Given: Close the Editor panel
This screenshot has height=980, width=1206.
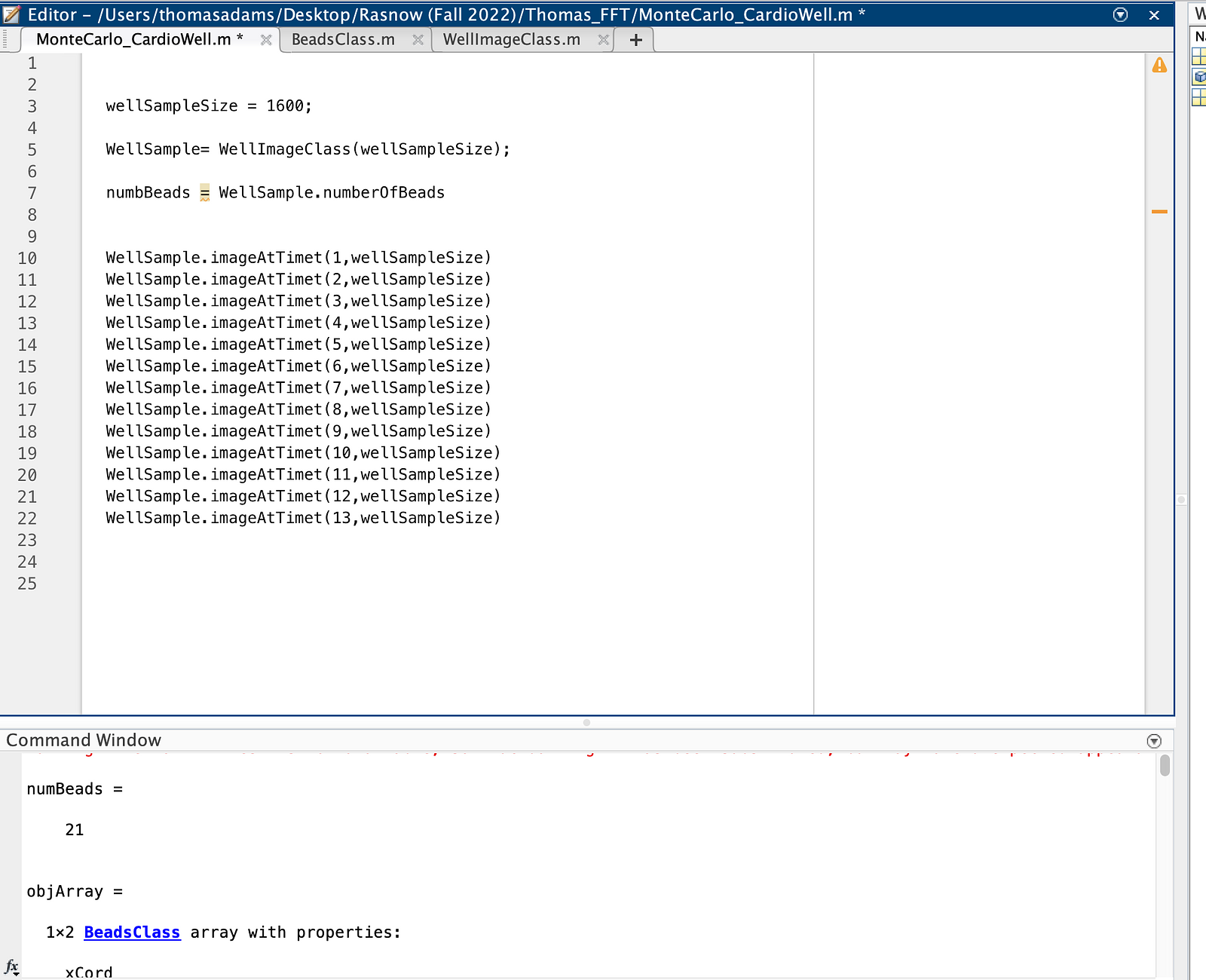Looking at the screenshot, I should click(x=1154, y=15).
